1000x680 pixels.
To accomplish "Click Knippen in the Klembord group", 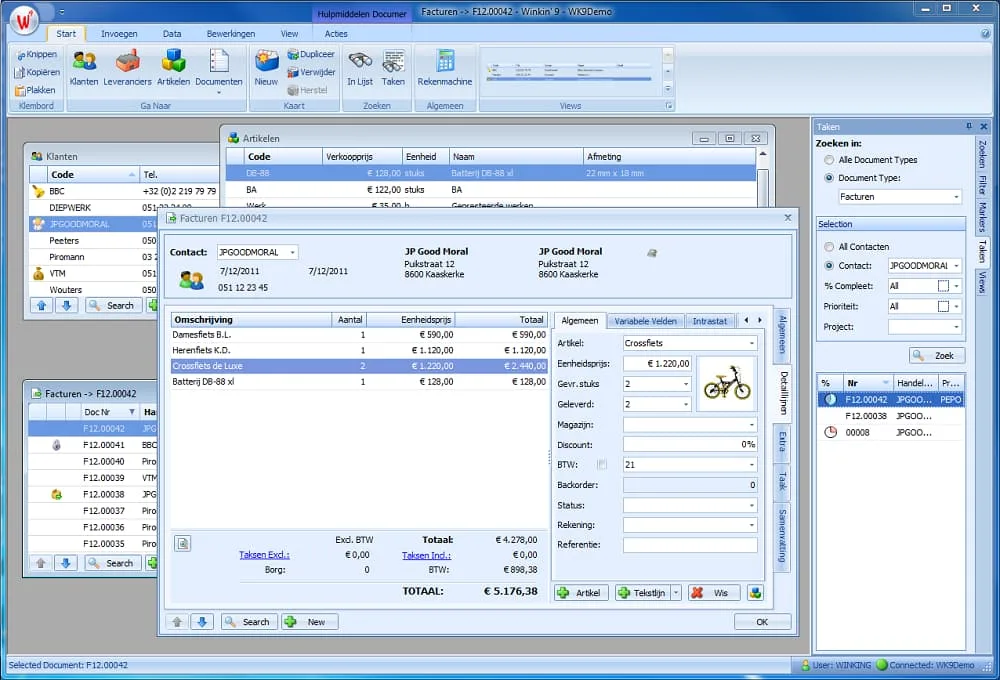I will [x=37, y=55].
